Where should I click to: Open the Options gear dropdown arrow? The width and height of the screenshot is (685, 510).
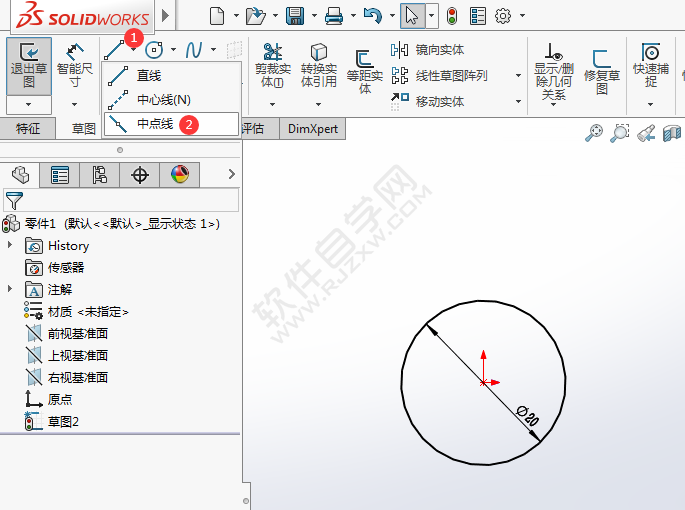click(x=522, y=16)
